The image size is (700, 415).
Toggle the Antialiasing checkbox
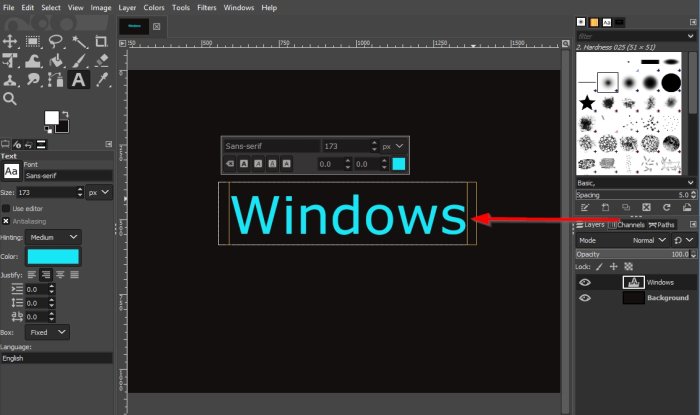(6, 221)
